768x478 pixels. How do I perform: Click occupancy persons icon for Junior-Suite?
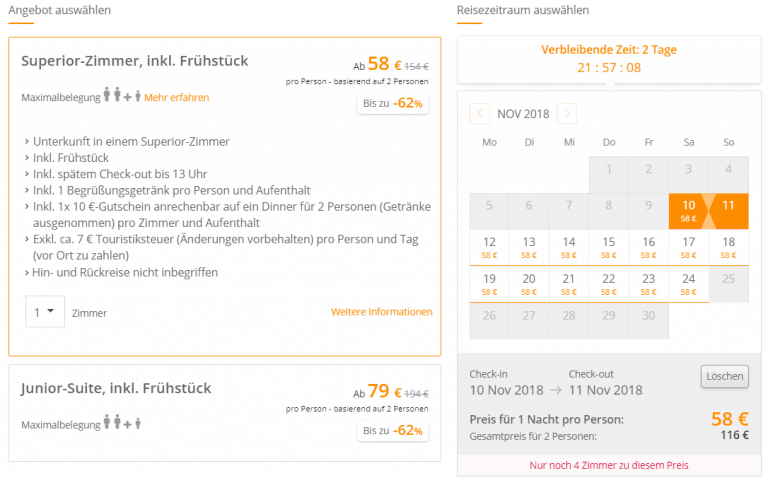click(122, 424)
